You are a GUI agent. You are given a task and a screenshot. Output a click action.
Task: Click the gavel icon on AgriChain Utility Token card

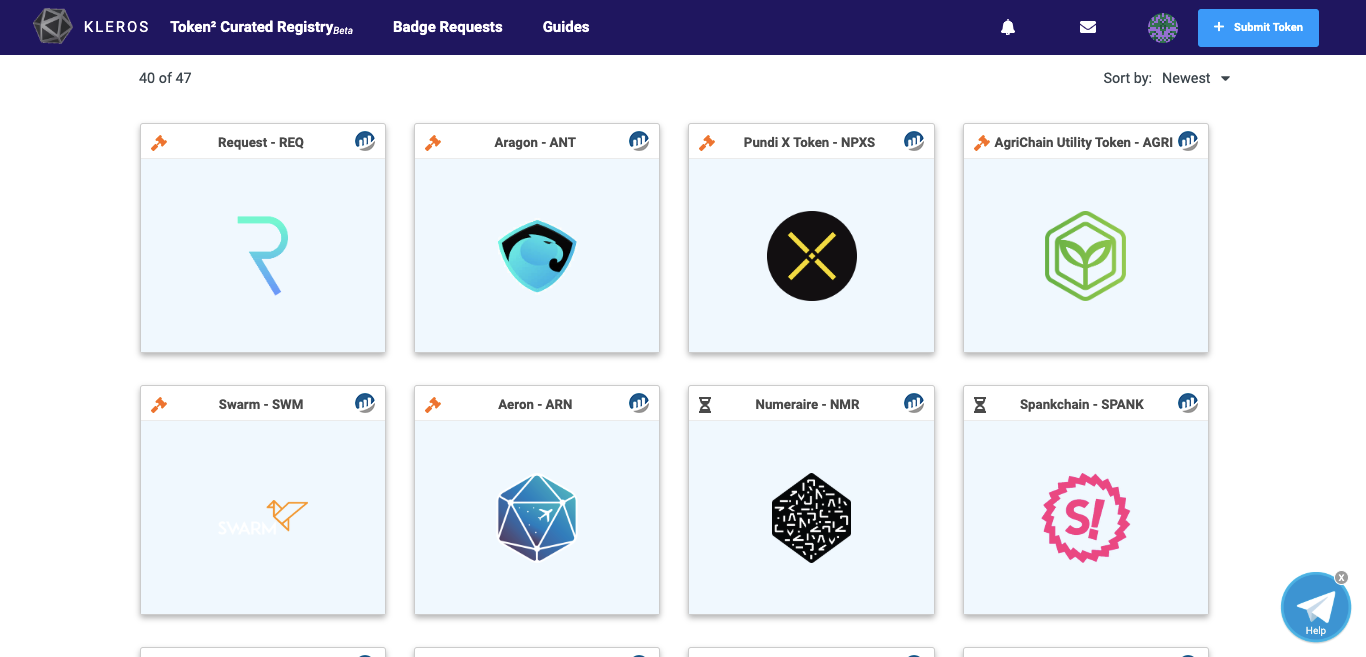click(982, 143)
